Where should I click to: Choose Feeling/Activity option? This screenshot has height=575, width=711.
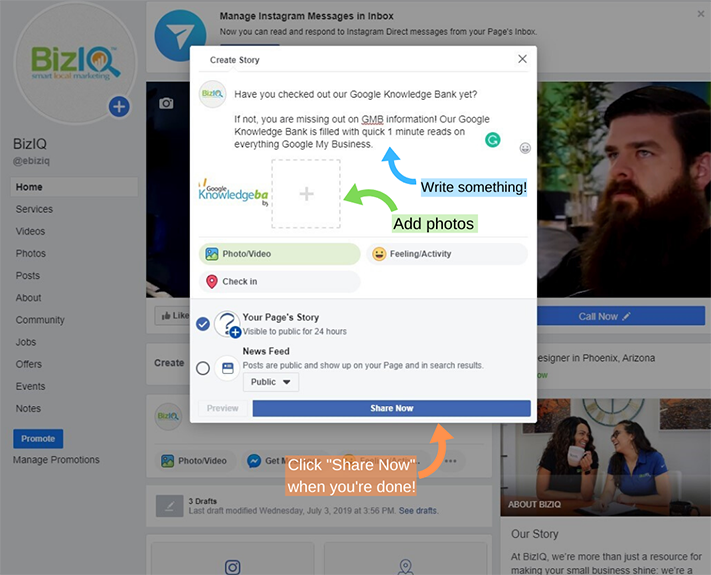(447, 254)
